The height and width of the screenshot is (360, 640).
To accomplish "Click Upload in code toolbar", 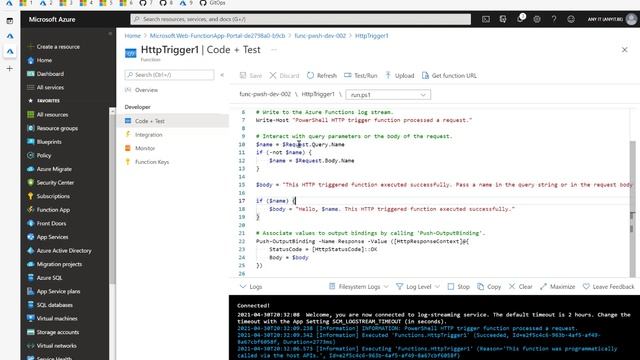I will (400, 76).
